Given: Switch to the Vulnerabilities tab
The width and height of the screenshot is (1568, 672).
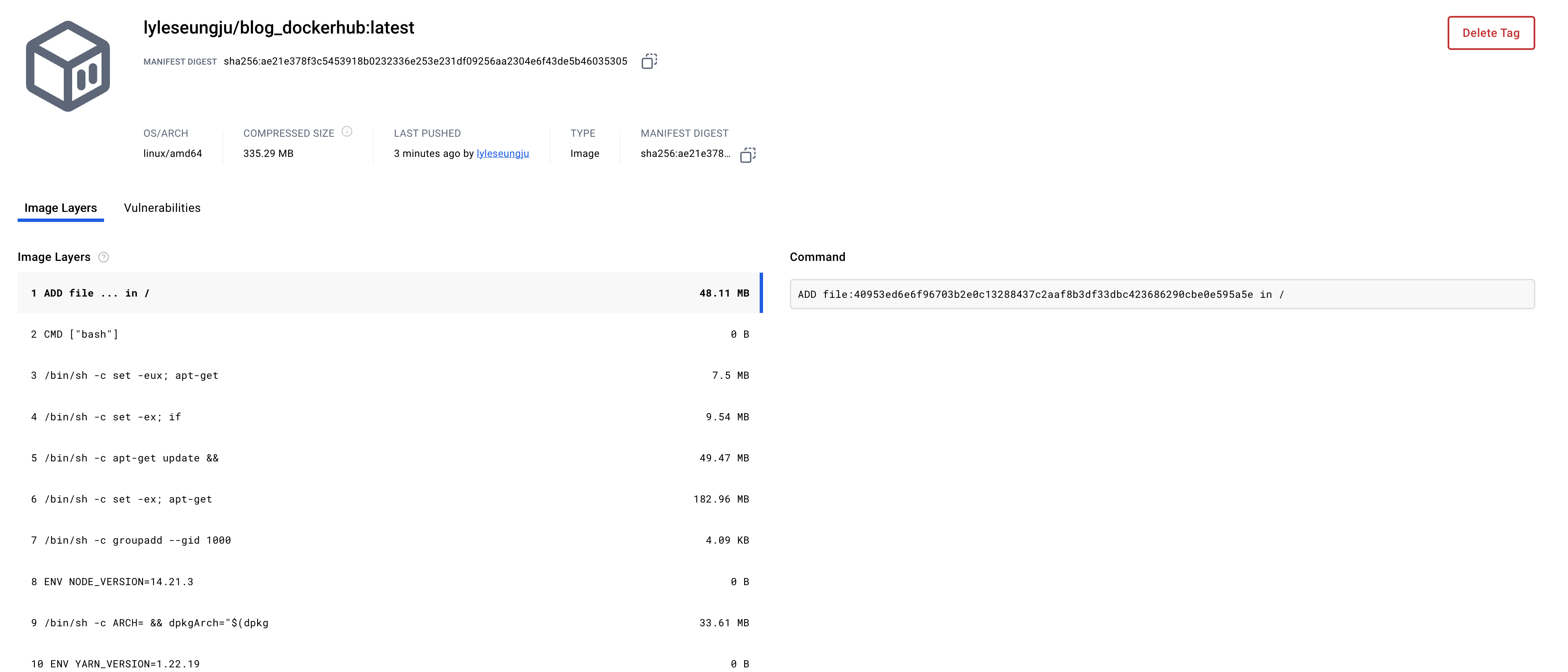Looking at the screenshot, I should pos(162,208).
